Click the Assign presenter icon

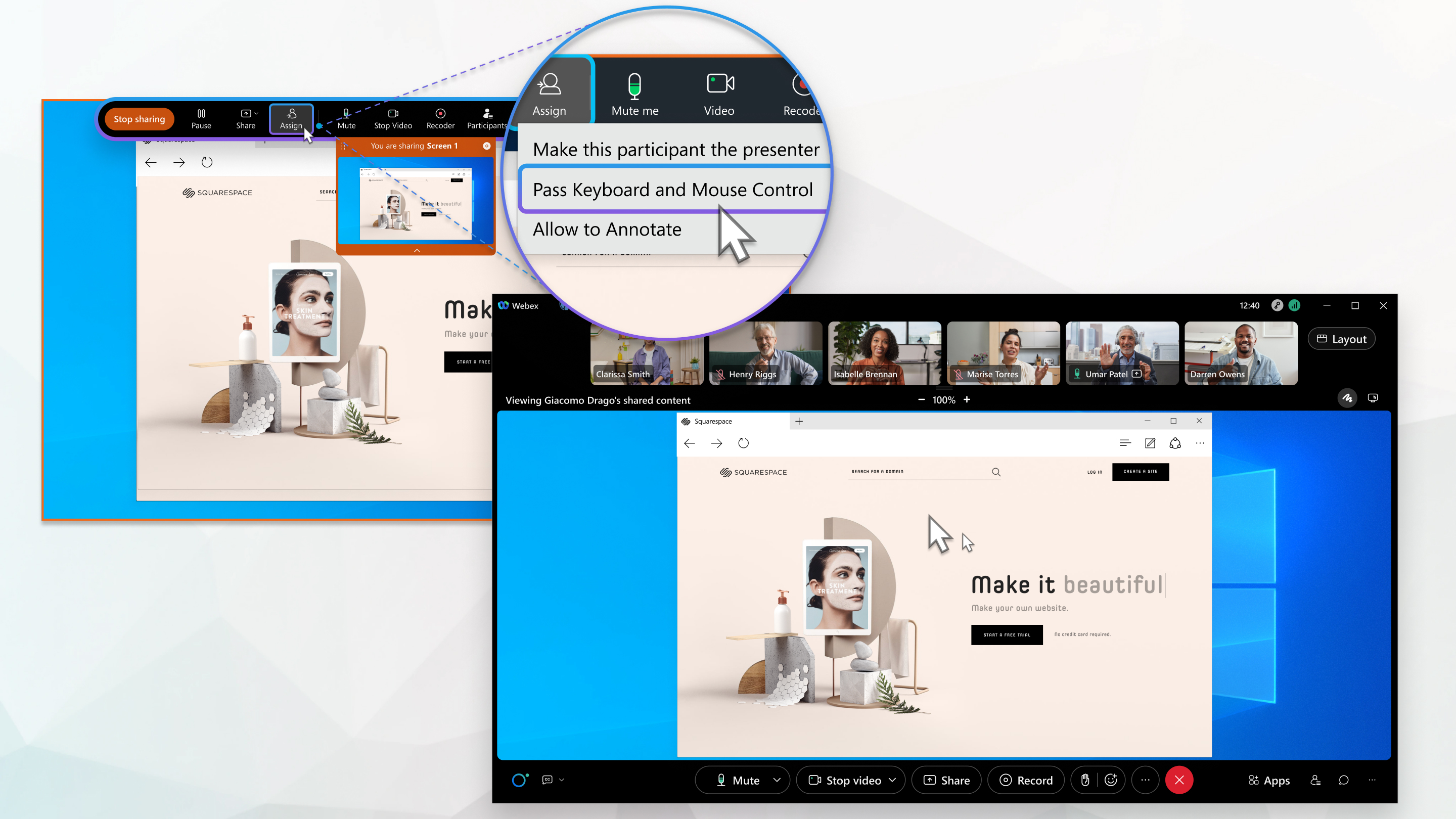pyautogui.click(x=291, y=118)
